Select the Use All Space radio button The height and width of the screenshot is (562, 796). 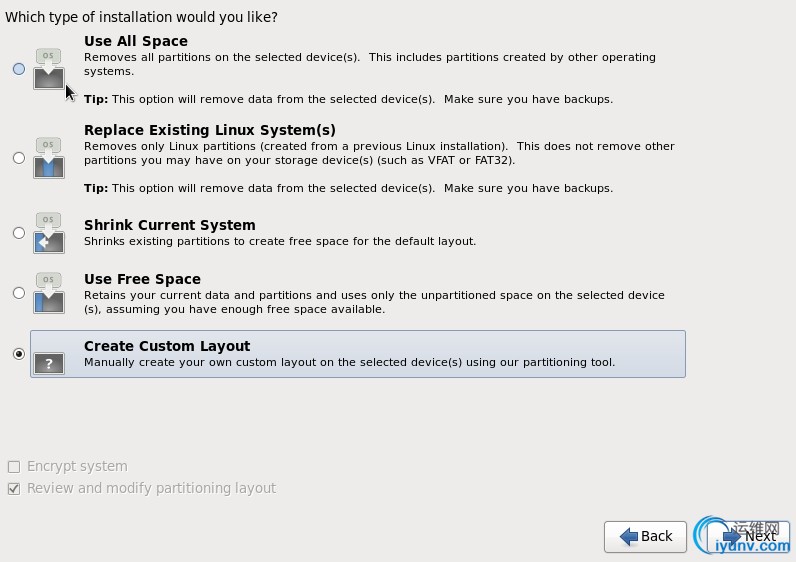pos(19,69)
